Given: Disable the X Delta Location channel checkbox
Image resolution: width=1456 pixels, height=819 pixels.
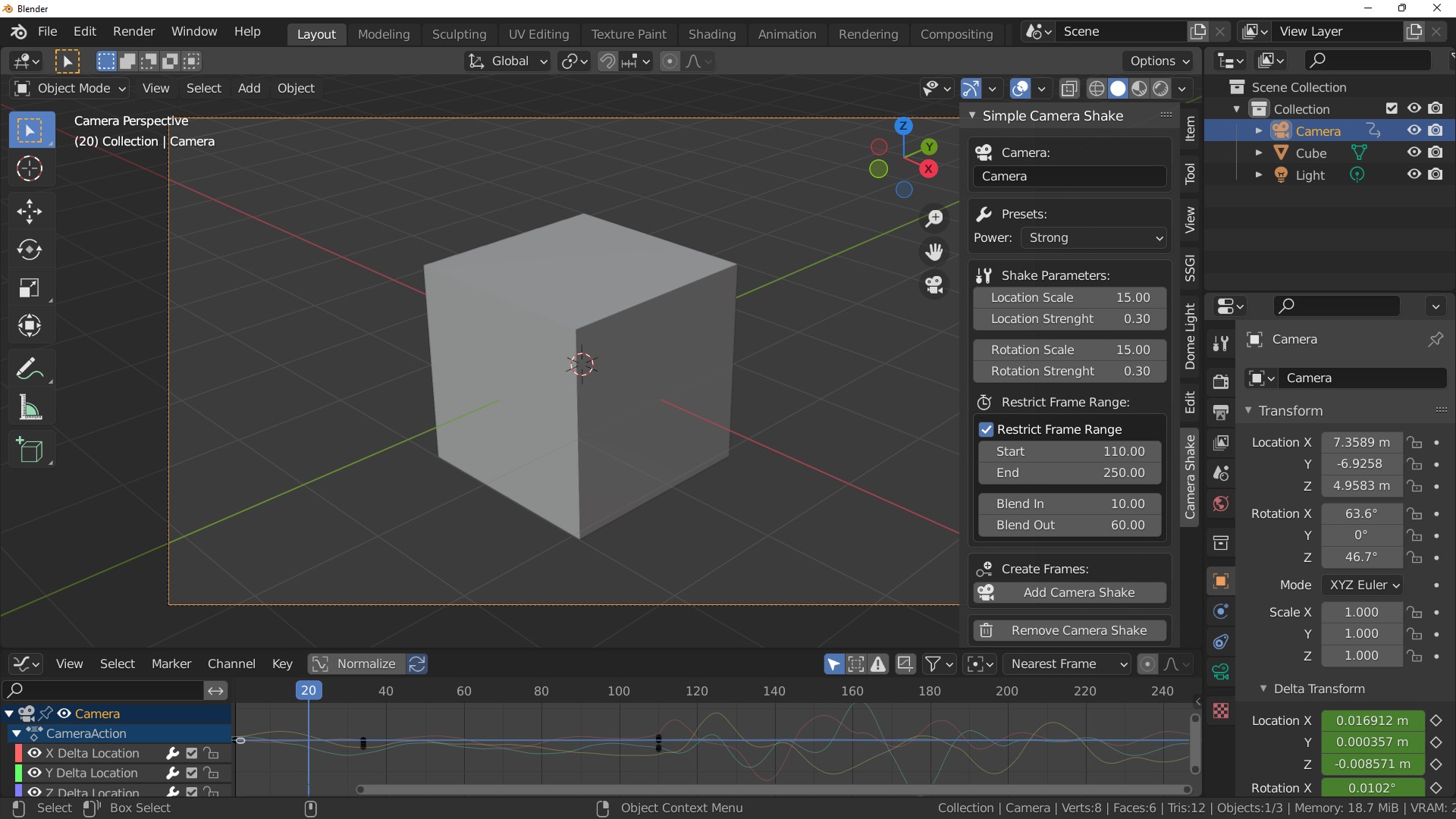Looking at the screenshot, I should click(192, 753).
